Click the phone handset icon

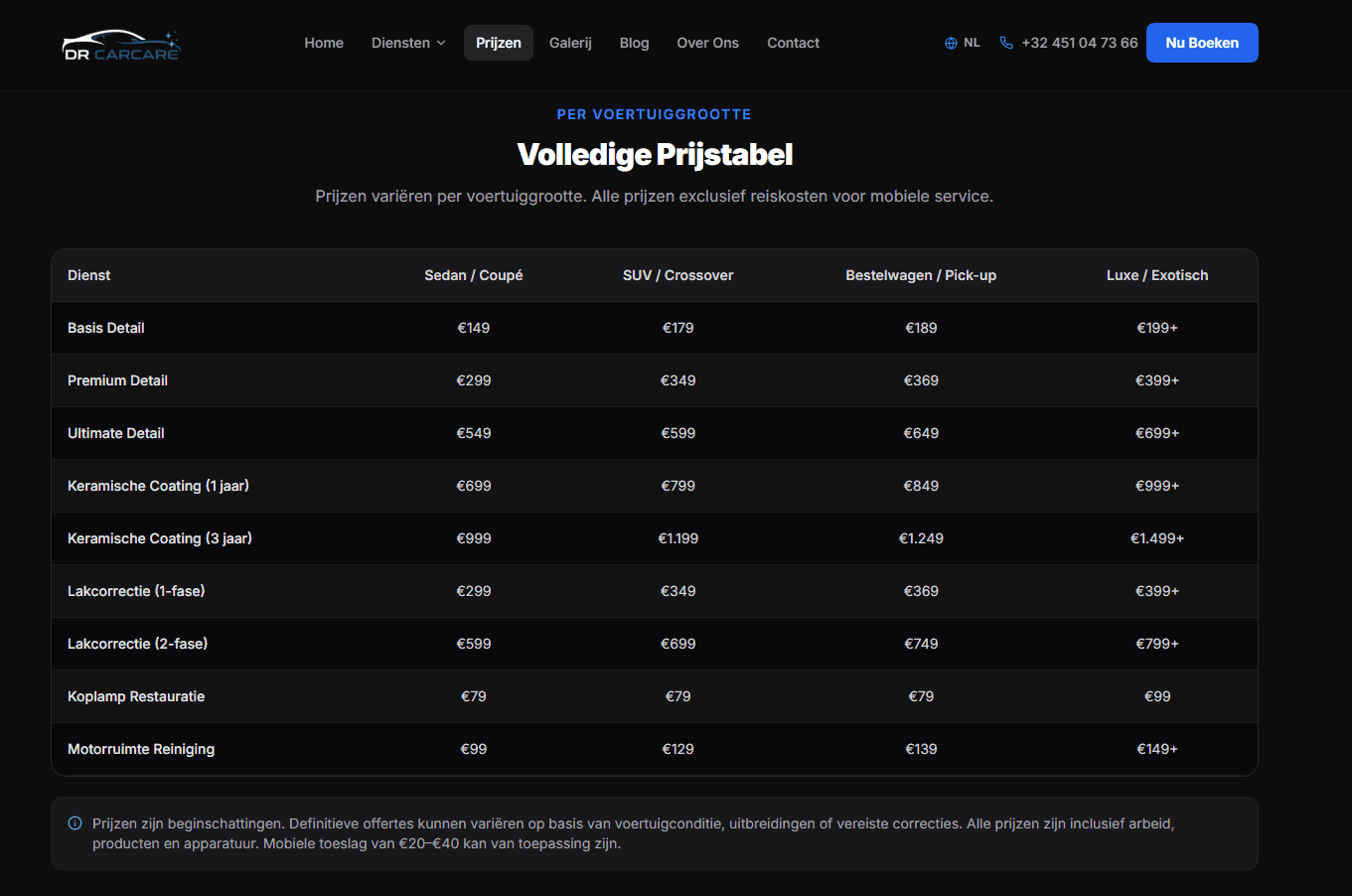point(1006,43)
